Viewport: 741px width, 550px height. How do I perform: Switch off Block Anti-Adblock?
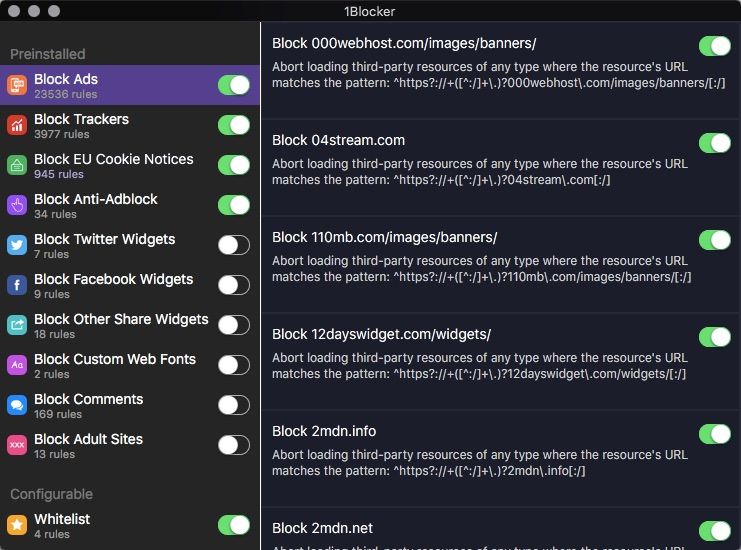pyautogui.click(x=234, y=205)
